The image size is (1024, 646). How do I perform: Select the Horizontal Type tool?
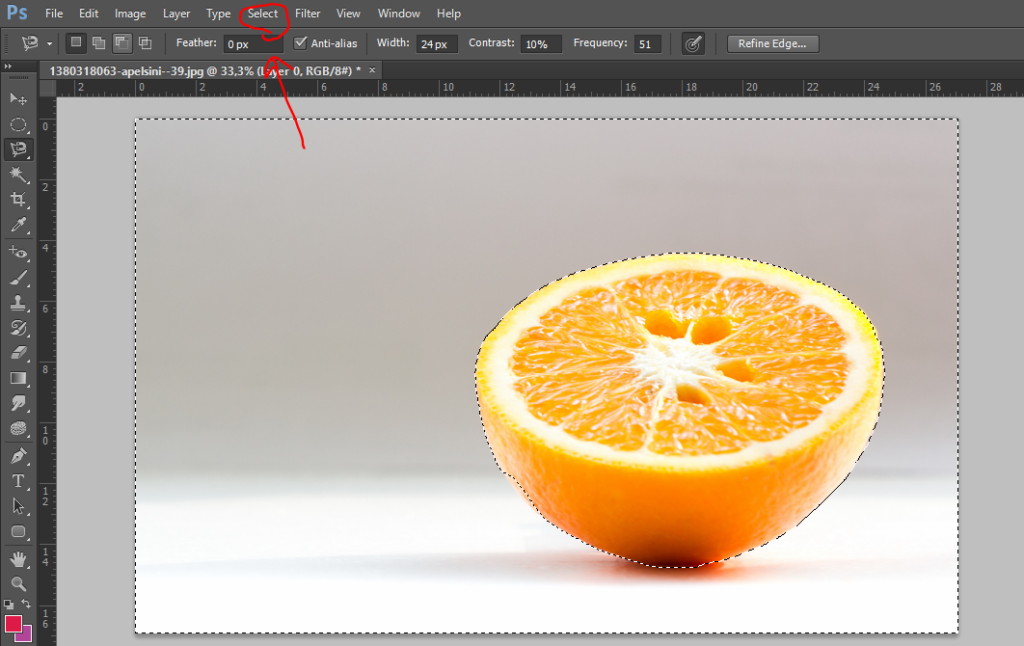pyautogui.click(x=18, y=481)
